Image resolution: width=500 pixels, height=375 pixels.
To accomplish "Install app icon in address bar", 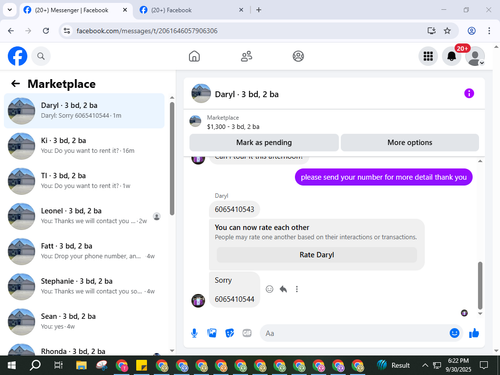I will 431,31.
